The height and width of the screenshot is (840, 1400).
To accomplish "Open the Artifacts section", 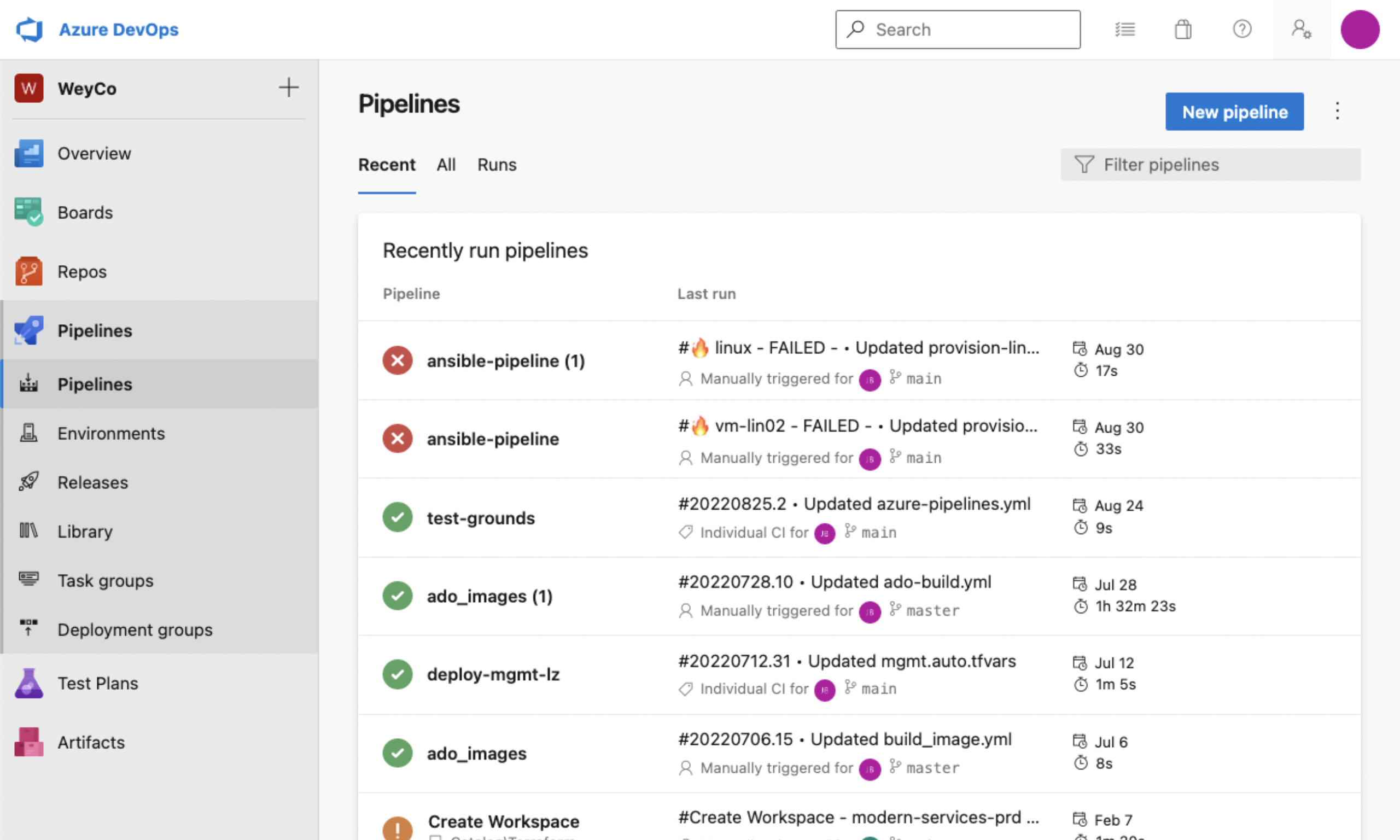I will pos(91,742).
